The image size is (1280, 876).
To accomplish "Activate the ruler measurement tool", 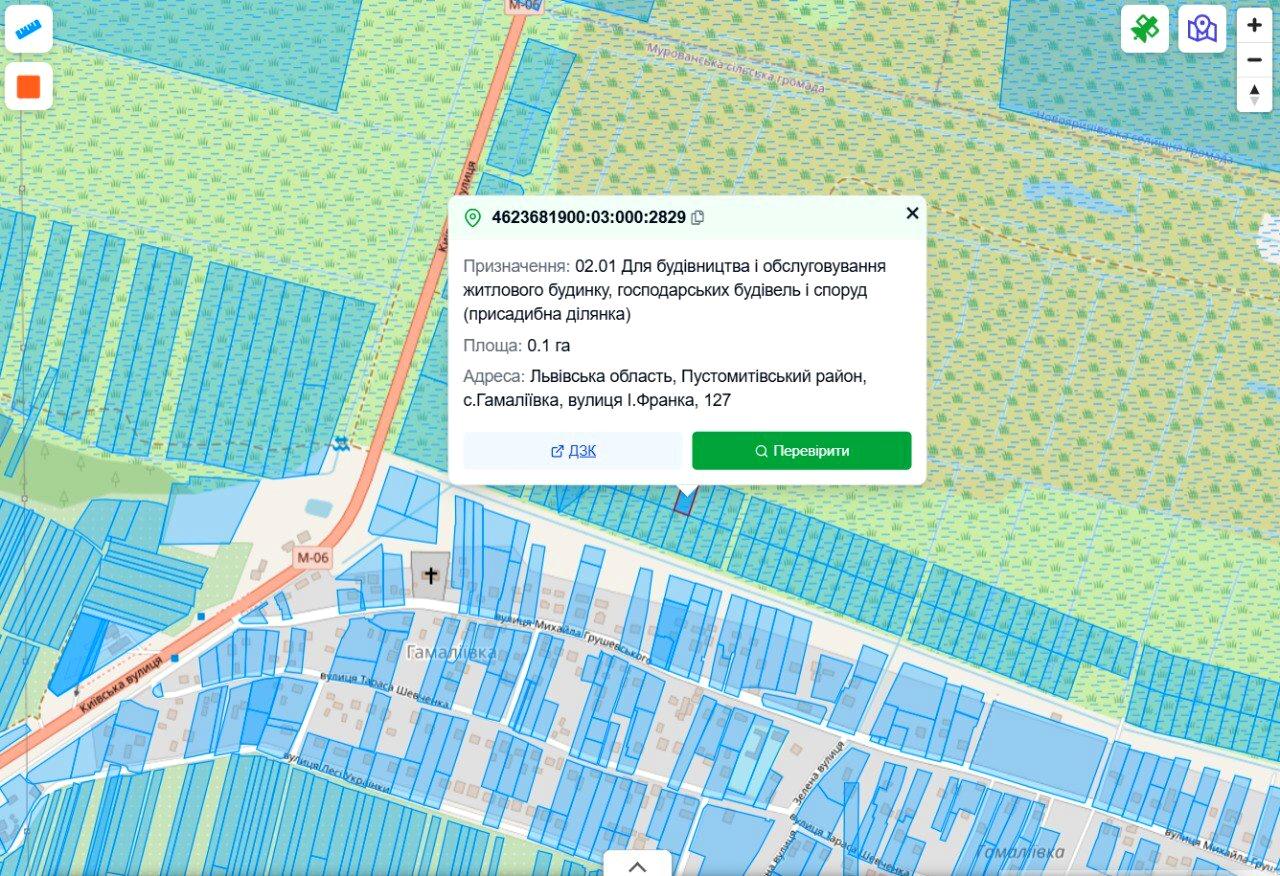I will coord(28,28).
